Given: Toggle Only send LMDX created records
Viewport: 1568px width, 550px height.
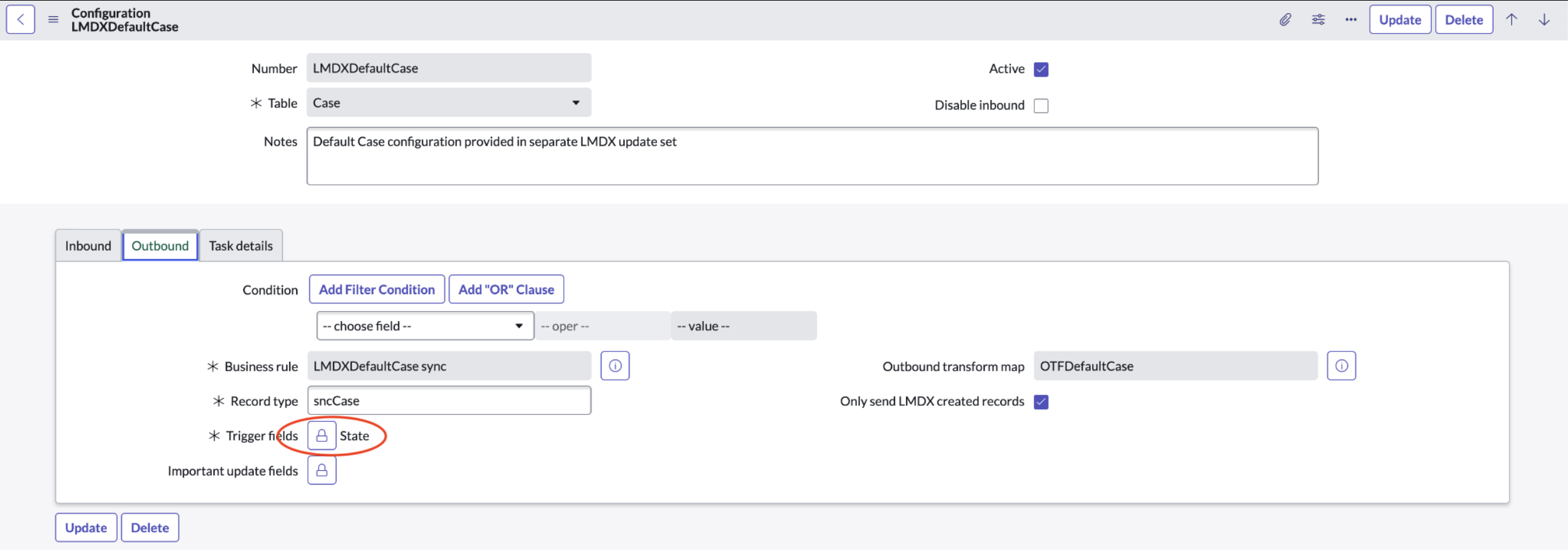Looking at the screenshot, I should [x=1041, y=402].
